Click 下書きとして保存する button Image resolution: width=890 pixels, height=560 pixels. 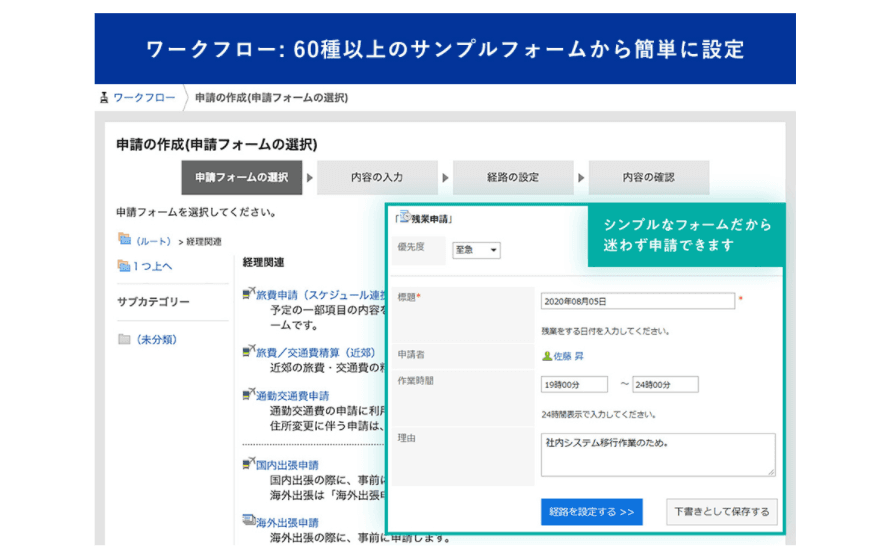[721, 512]
